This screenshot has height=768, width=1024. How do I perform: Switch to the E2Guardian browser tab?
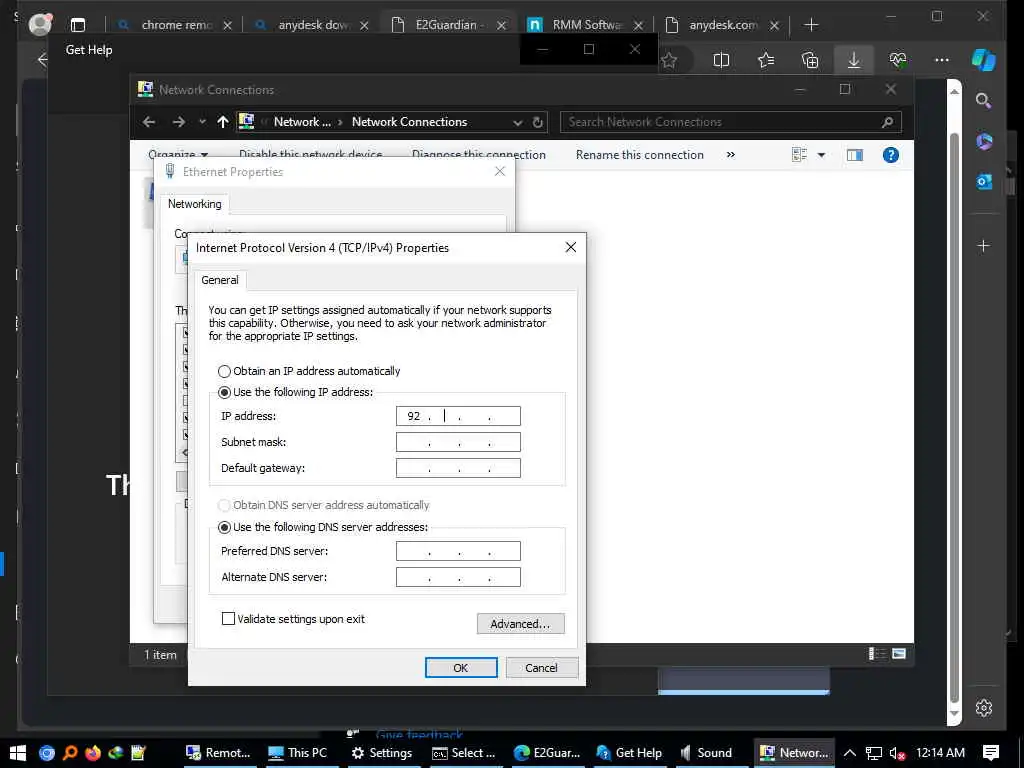pos(448,25)
